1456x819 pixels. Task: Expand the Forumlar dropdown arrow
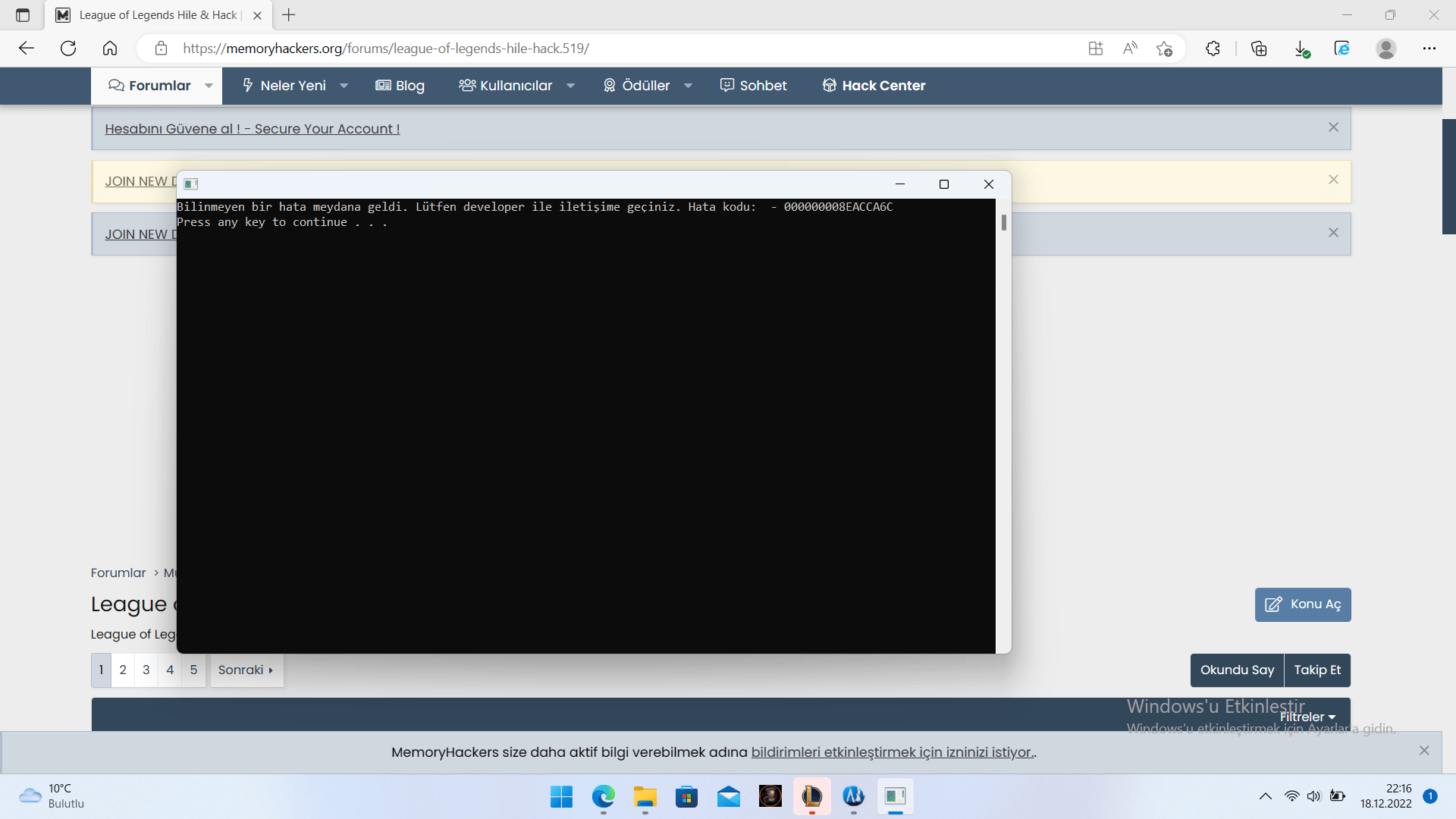tap(209, 86)
